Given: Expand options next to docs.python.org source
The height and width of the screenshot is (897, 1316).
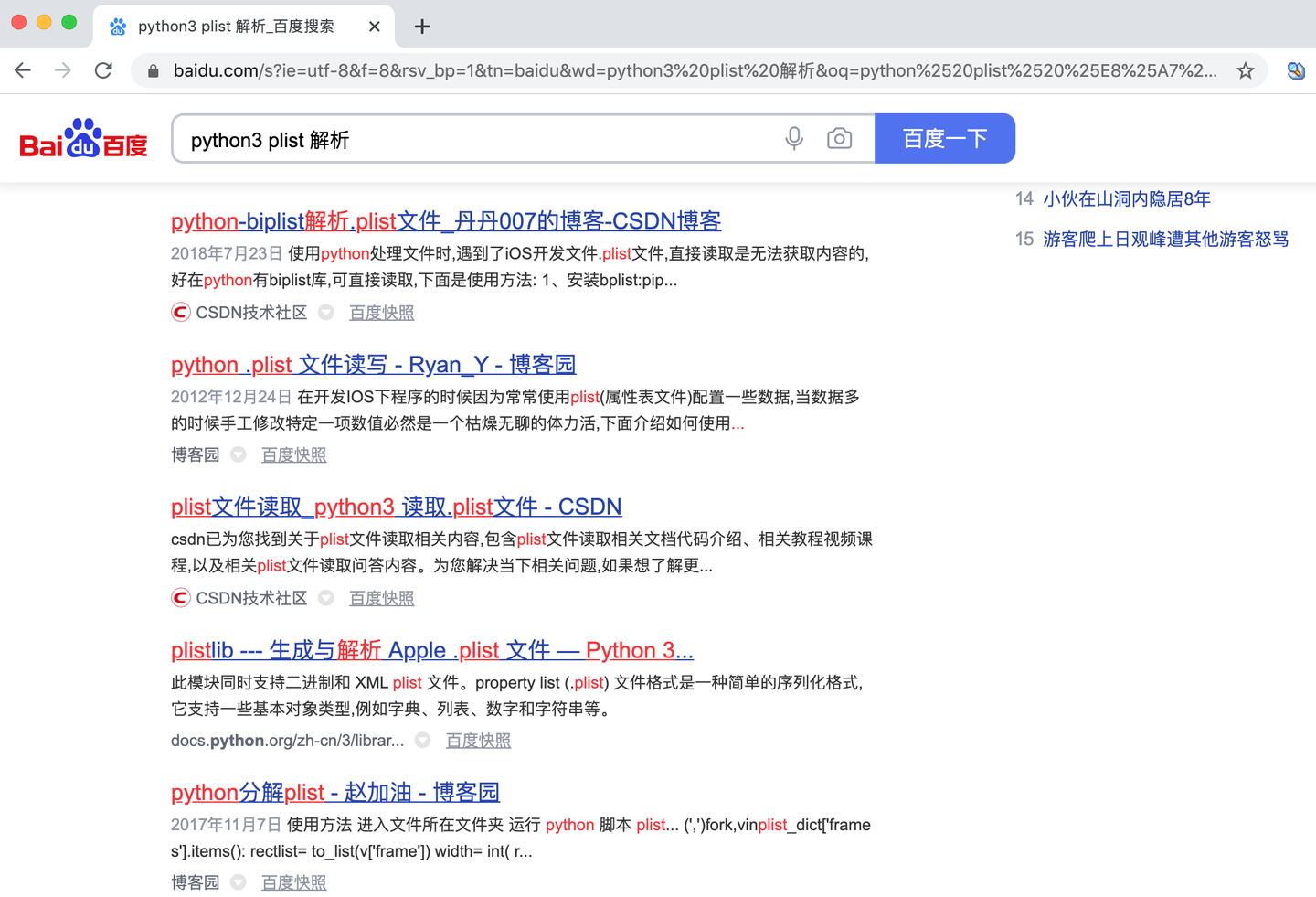Looking at the screenshot, I should 422,741.
